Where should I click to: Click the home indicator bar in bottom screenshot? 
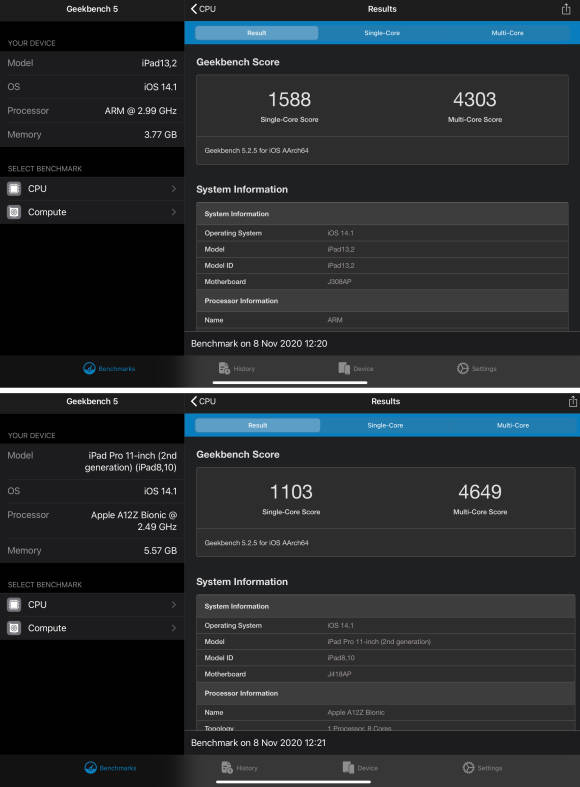coord(294,782)
